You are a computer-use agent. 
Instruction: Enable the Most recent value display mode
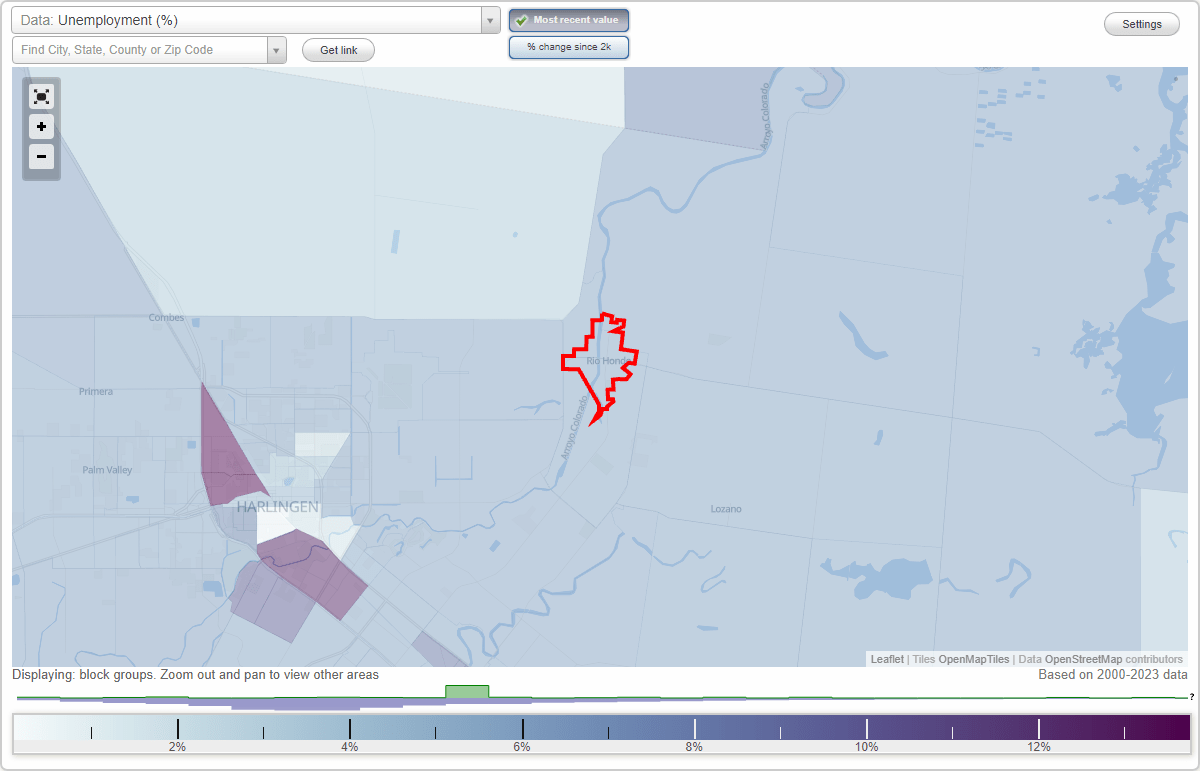(568, 19)
